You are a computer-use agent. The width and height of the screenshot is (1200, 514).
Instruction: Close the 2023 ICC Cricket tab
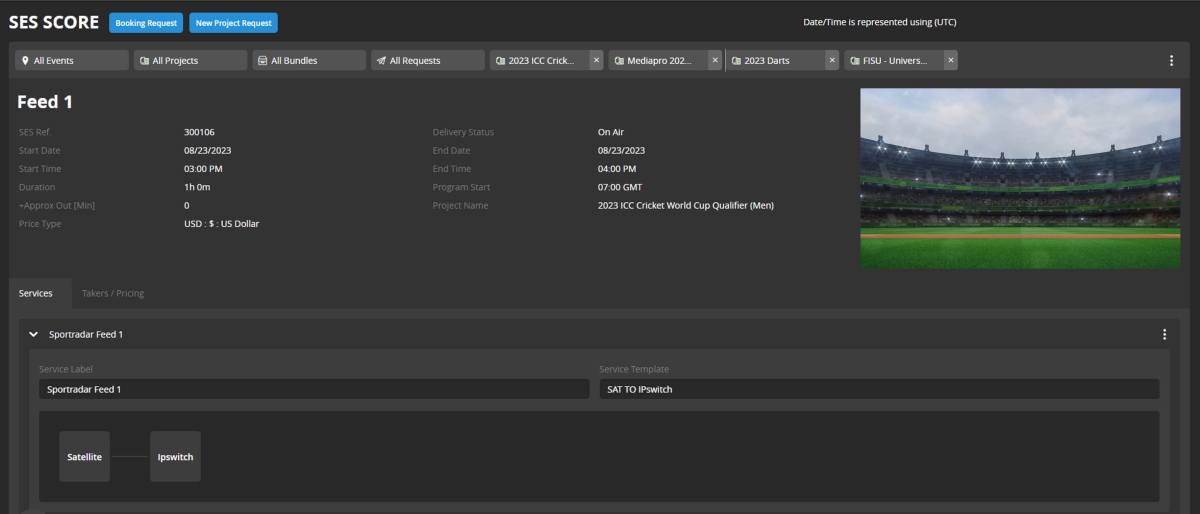pos(596,60)
